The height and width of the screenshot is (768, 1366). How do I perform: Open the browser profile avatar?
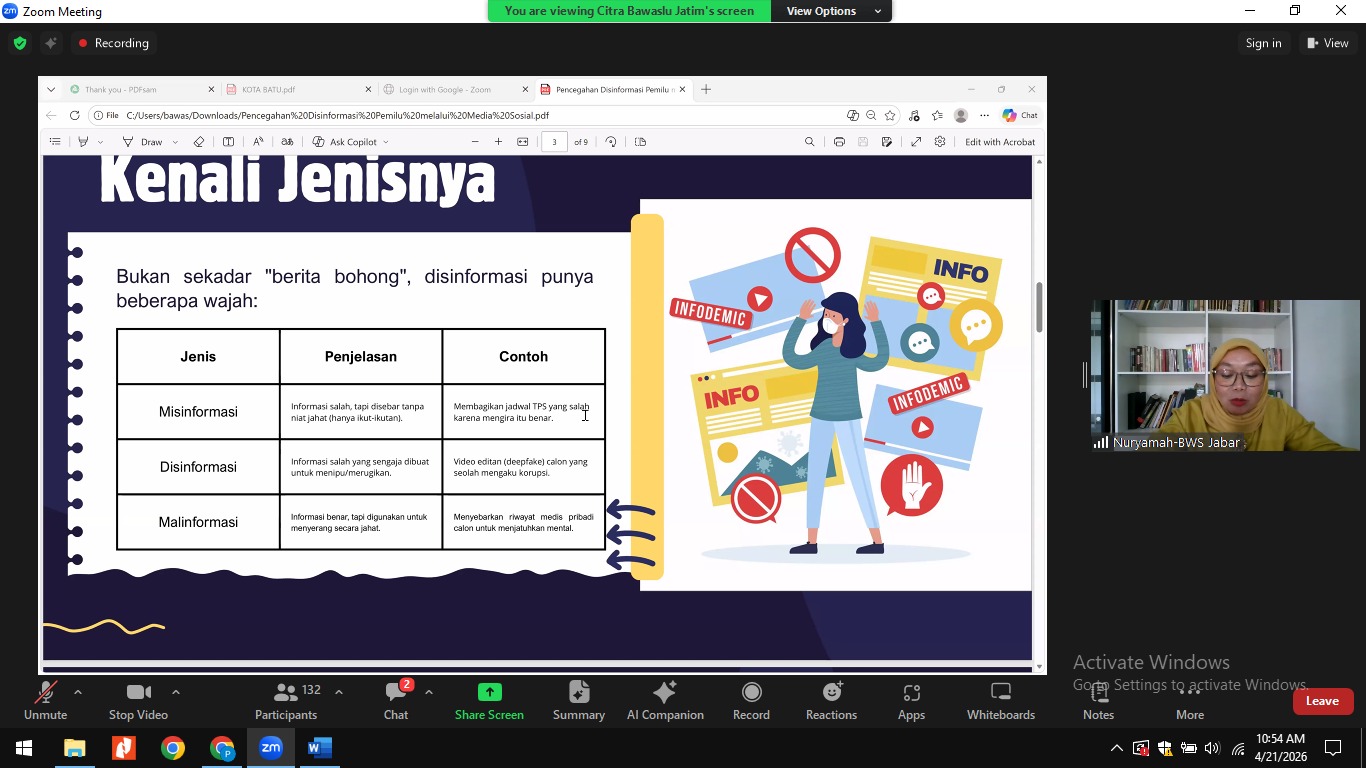(x=961, y=115)
